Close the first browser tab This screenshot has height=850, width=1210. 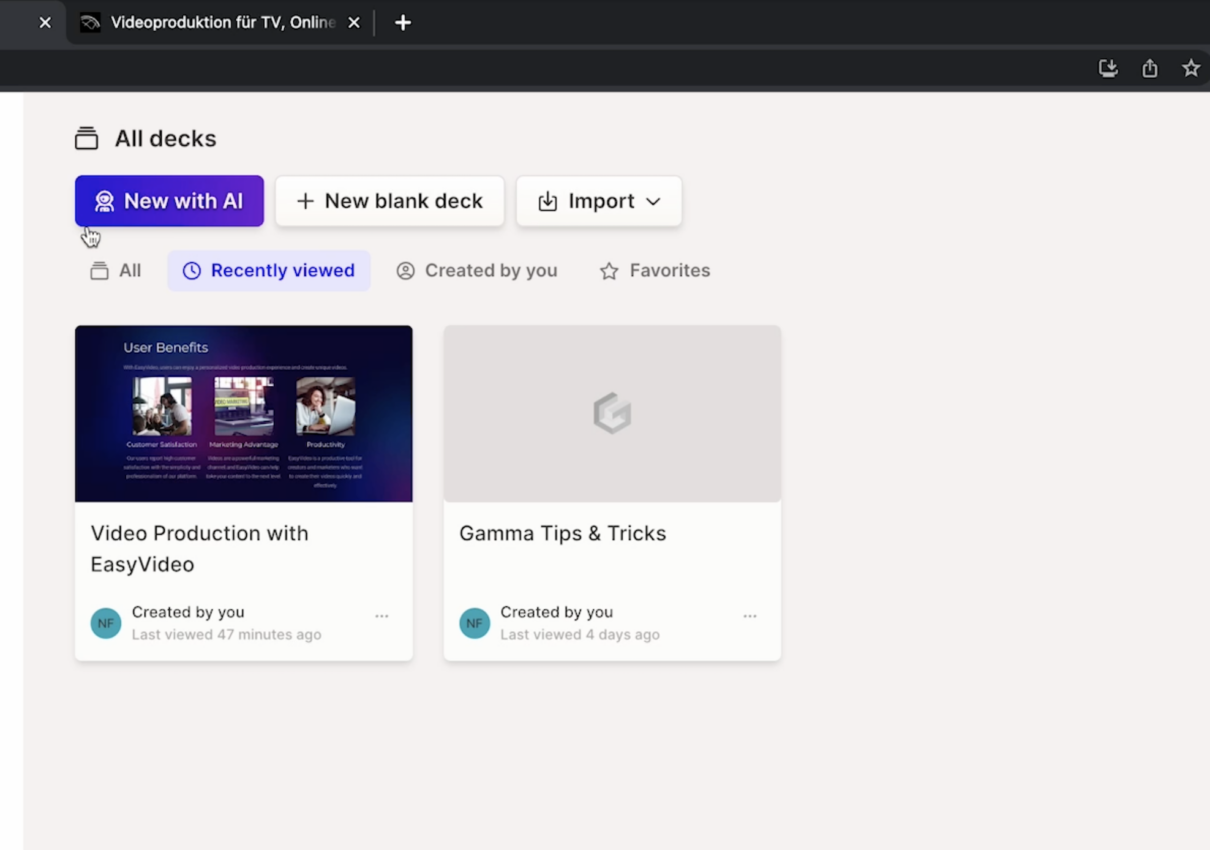45,22
